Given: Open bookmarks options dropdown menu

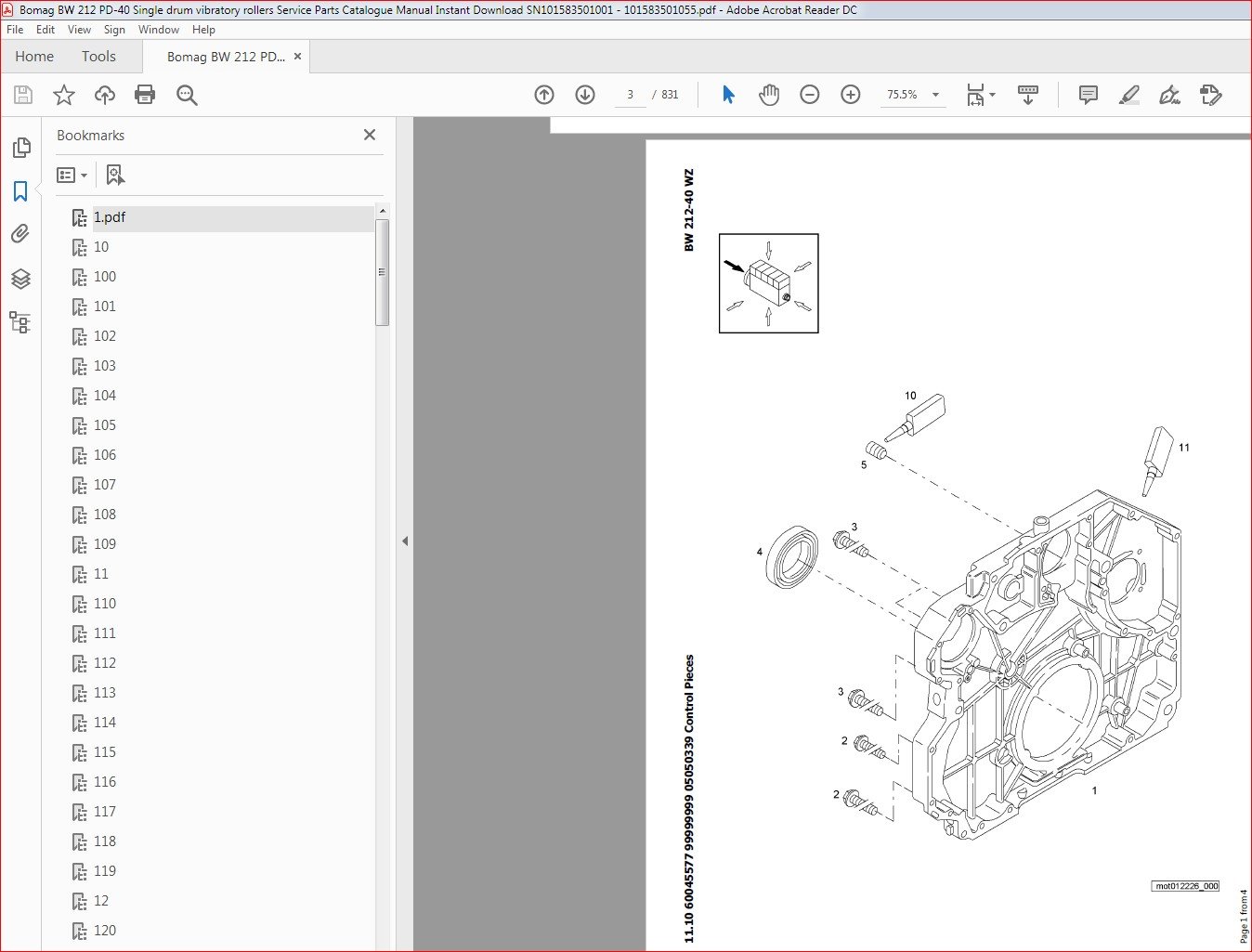Looking at the screenshot, I should click(72, 175).
